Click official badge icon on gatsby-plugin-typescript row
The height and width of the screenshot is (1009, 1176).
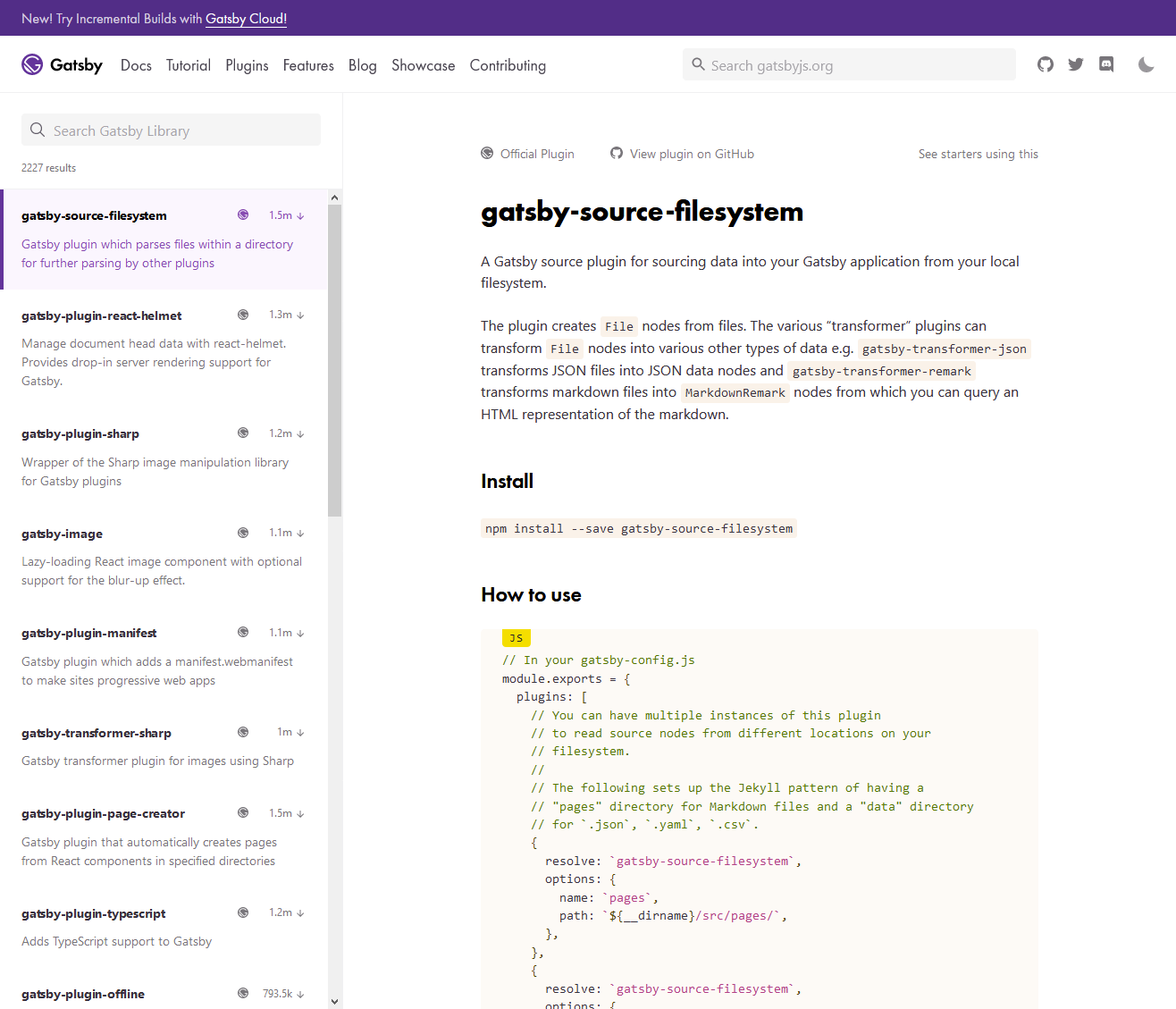point(243,912)
